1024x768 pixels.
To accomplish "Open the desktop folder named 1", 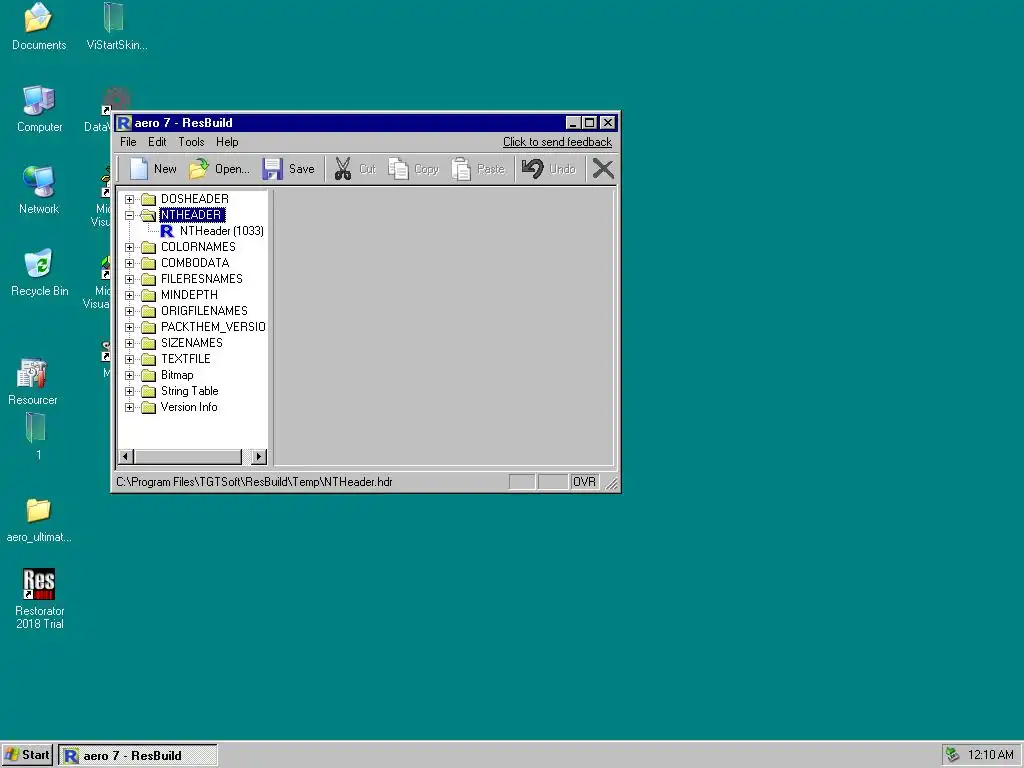I will pos(37,436).
